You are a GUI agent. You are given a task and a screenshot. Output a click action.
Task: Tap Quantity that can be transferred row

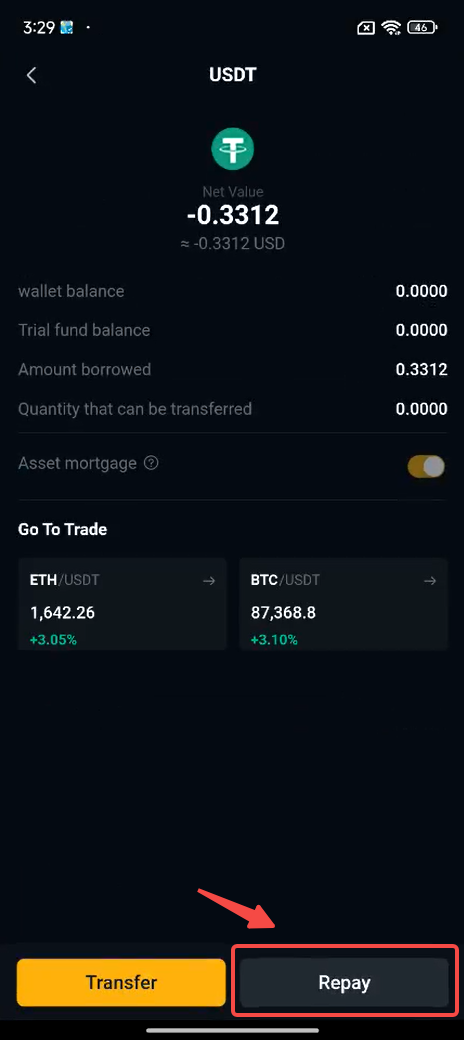pyautogui.click(x=232, y=409)
